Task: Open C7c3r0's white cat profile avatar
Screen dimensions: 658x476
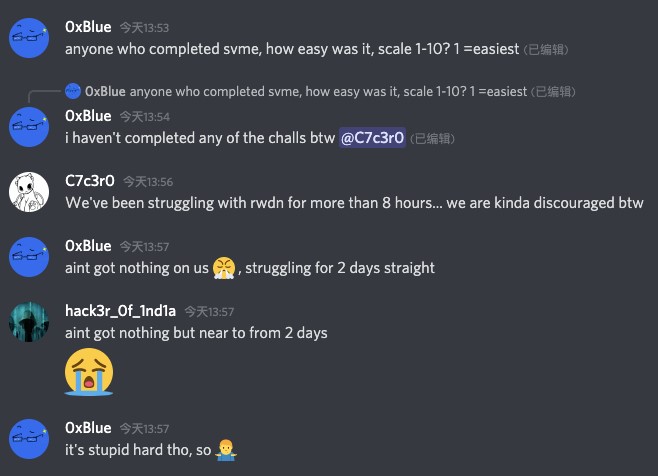Action: tap(29, 192)
